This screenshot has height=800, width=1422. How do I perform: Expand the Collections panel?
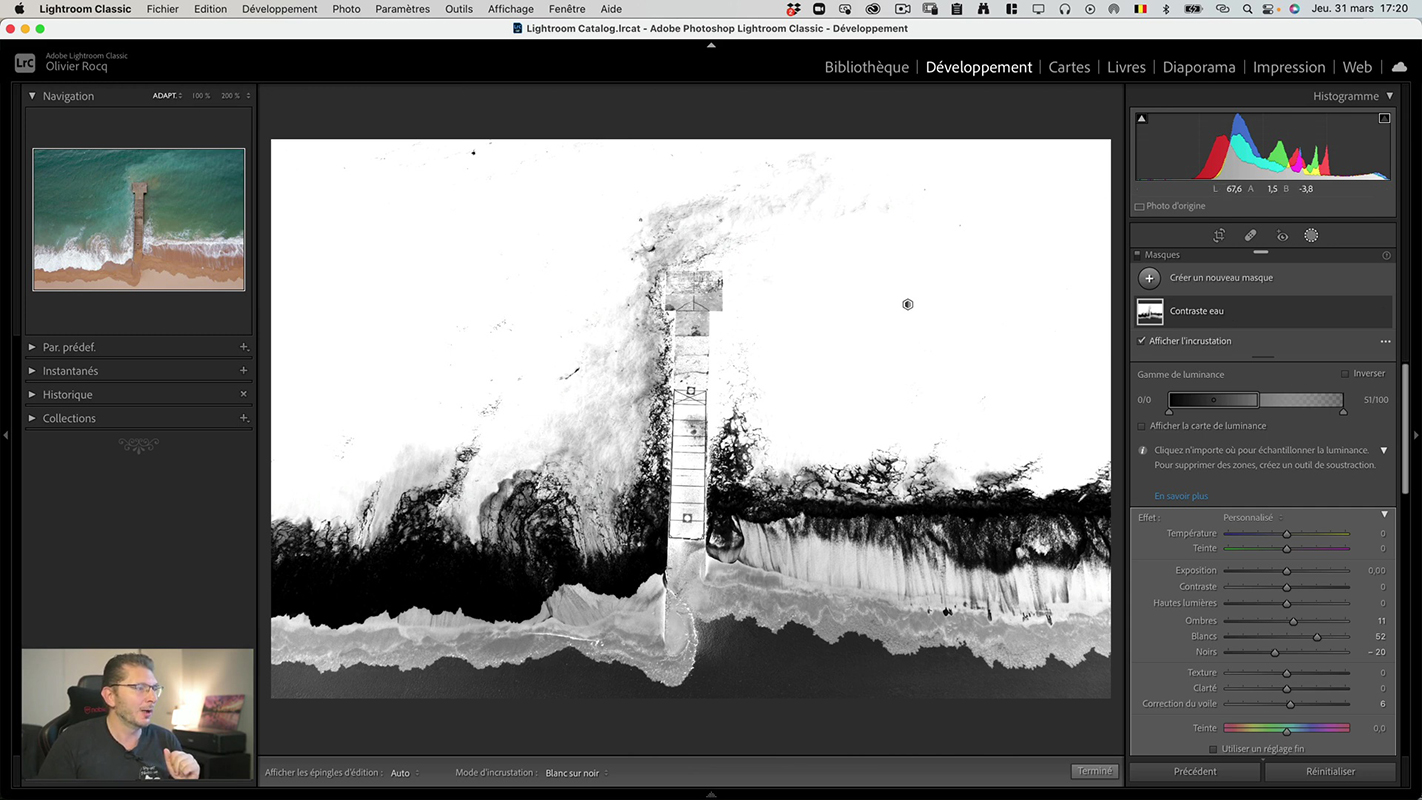point(32,418)
